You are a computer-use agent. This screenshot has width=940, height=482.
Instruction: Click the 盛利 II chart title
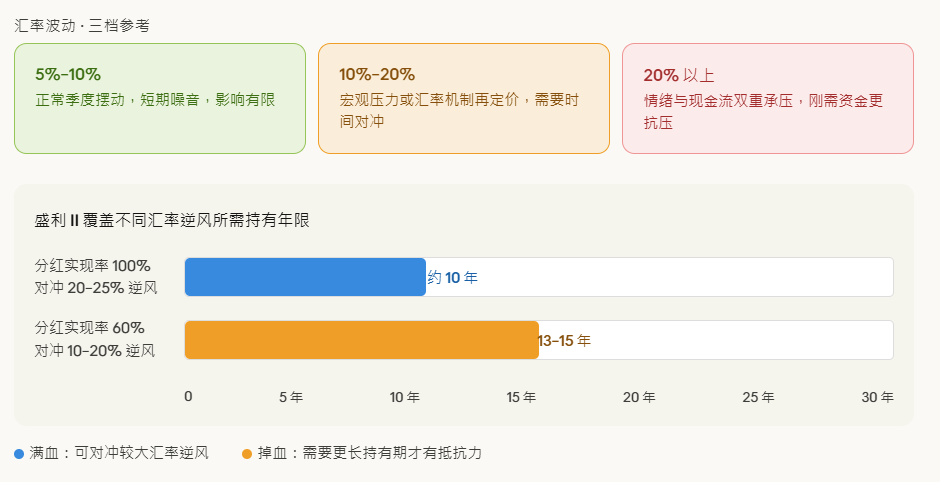pos(172,220)
